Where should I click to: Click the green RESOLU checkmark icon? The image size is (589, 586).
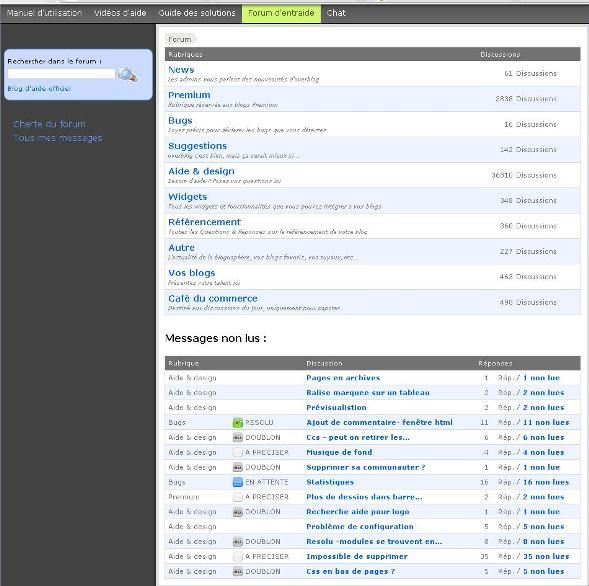237,423
